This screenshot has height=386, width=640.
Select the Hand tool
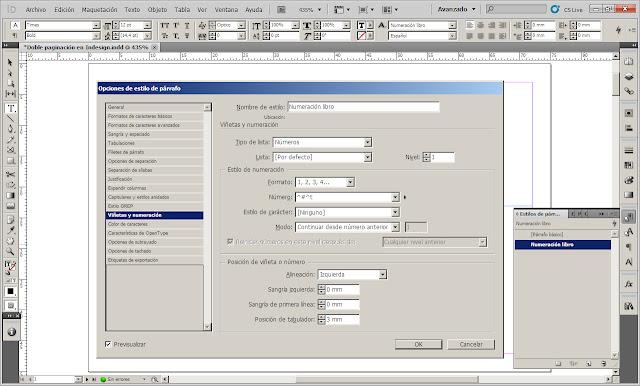(10, 241)
